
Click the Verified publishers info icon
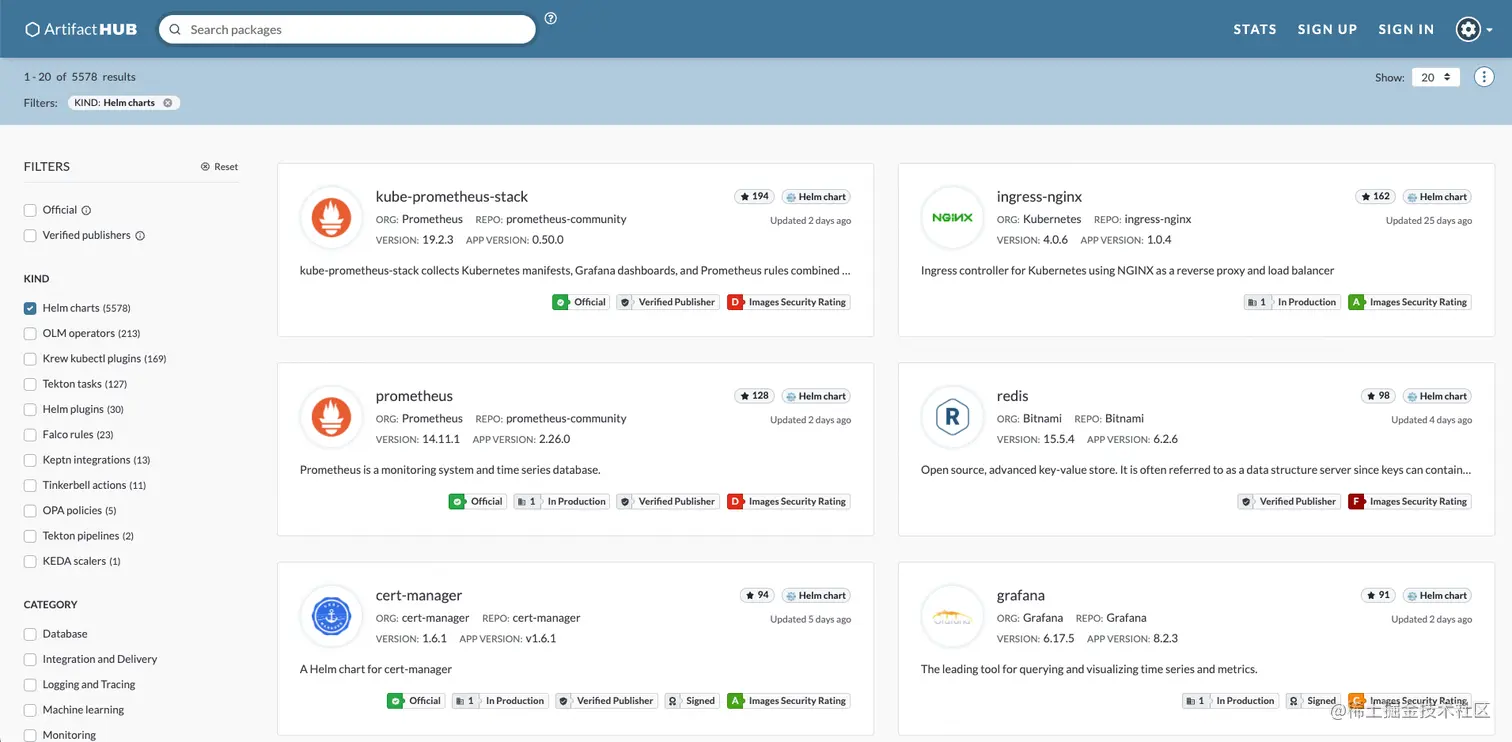[140, 236]
